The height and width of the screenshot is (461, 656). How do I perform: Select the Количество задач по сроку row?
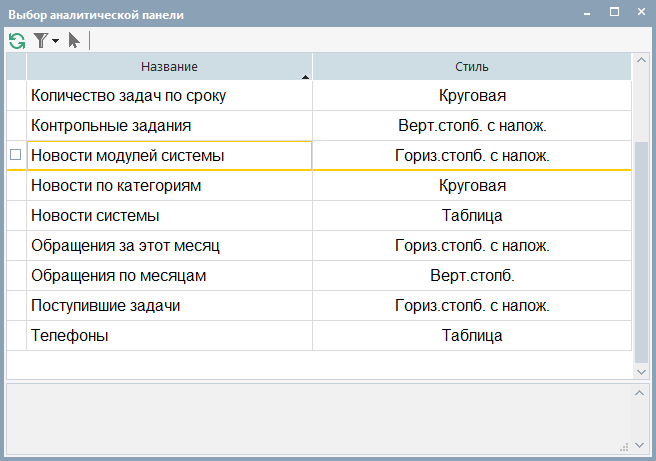tap(318, 96)
